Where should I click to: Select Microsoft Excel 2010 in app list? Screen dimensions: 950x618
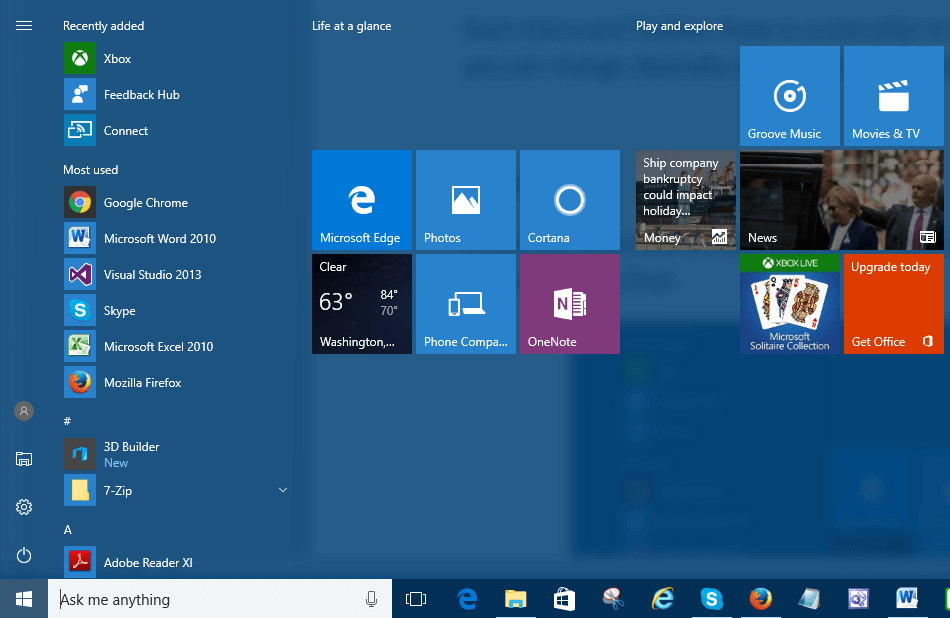[x=158, y=347]
